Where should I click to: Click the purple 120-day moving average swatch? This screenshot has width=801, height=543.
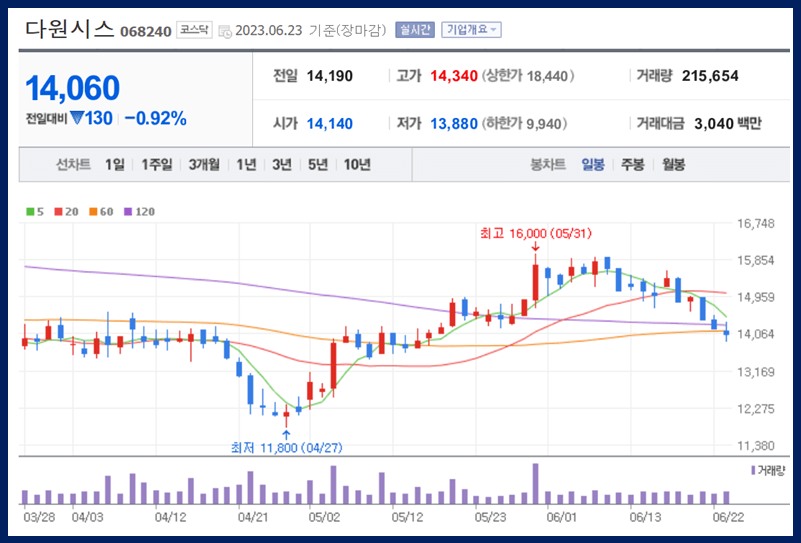(128, 211)
